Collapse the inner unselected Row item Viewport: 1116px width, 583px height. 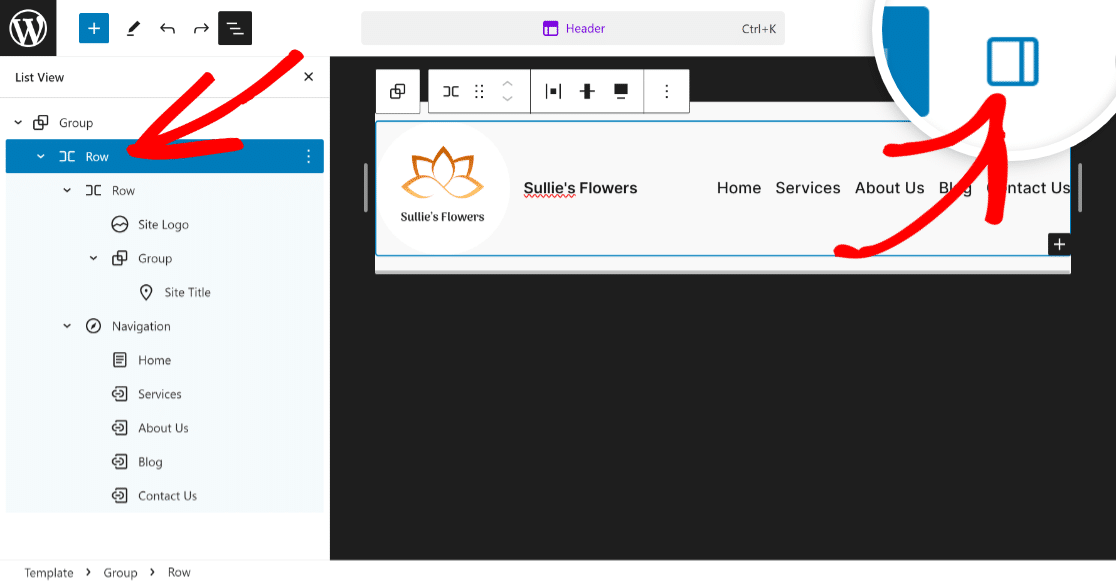67,191
